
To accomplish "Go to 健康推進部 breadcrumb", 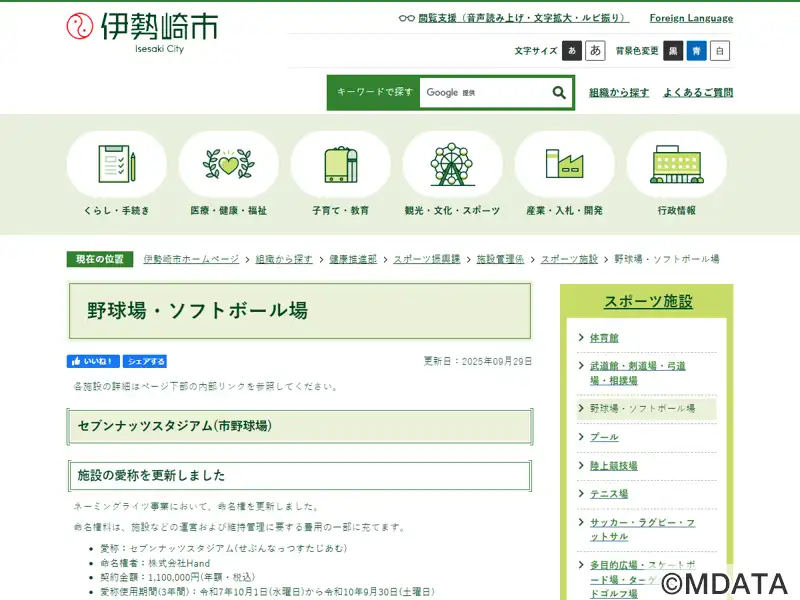I will tap(353, 259).
